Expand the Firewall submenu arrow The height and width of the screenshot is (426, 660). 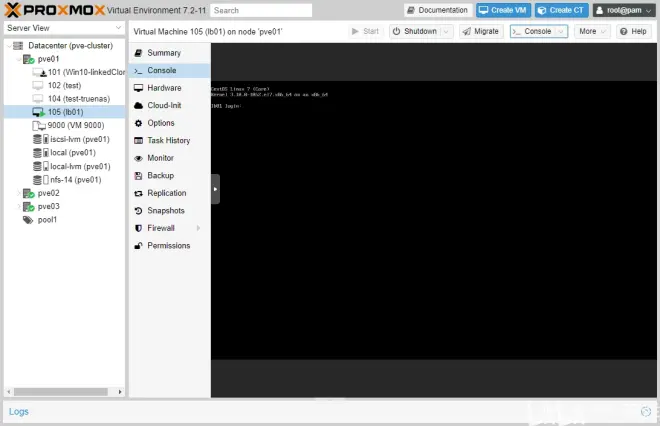click(198, 228)
